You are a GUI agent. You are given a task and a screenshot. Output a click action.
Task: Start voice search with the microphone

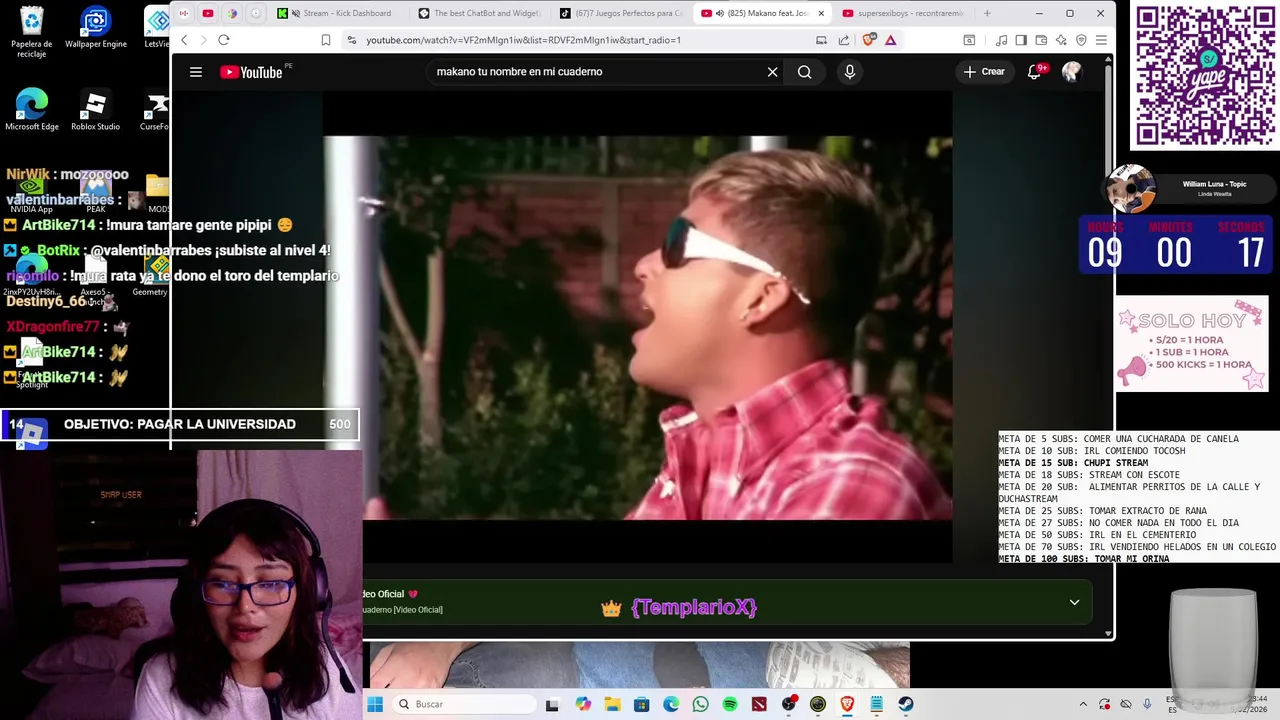pos(850,72)
